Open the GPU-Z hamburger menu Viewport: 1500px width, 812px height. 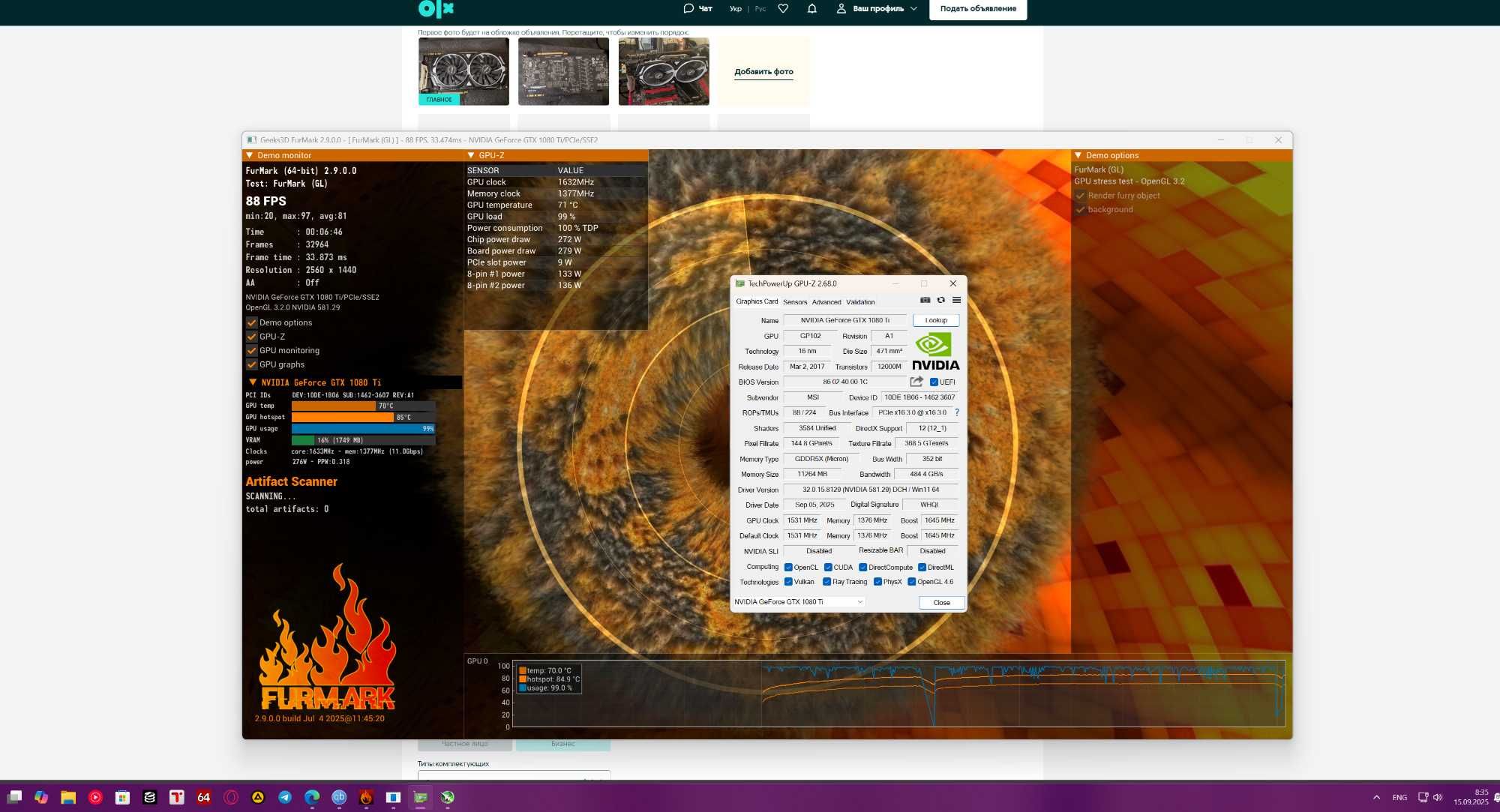956,300
